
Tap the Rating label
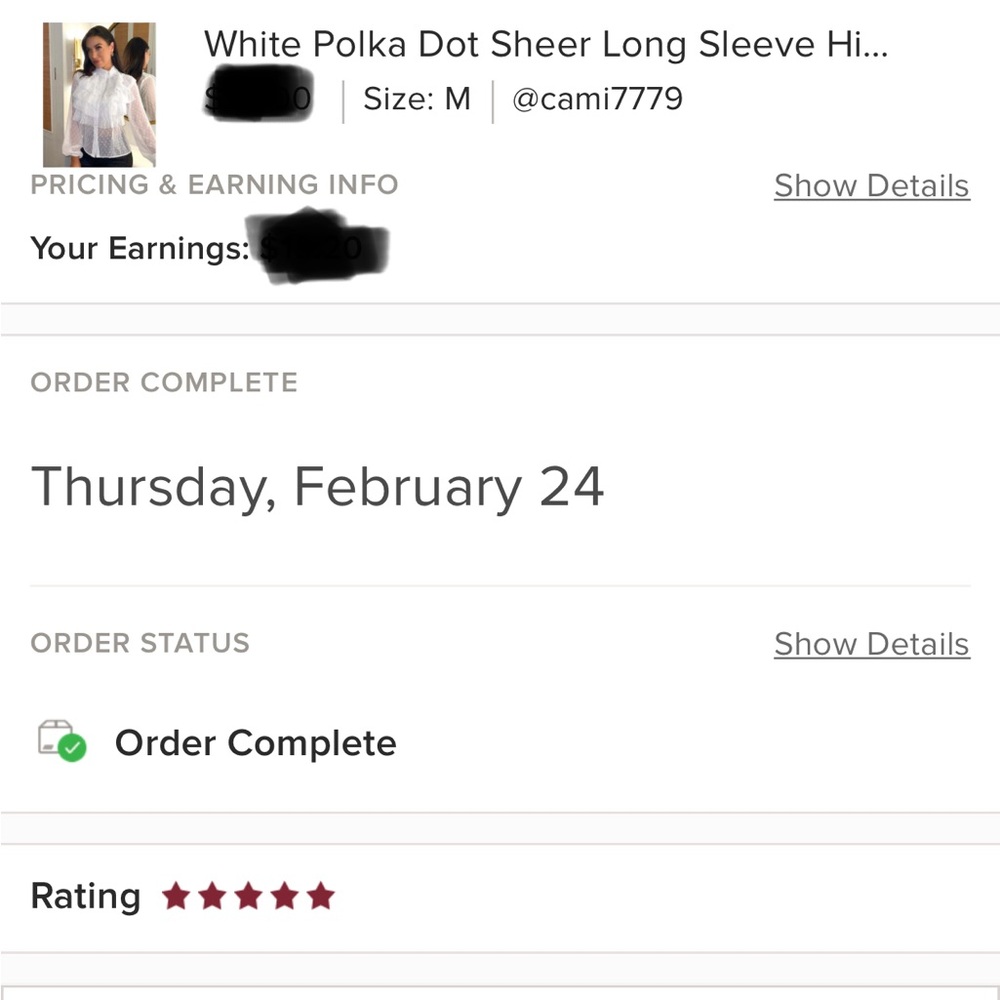click(x=85, y=897)
